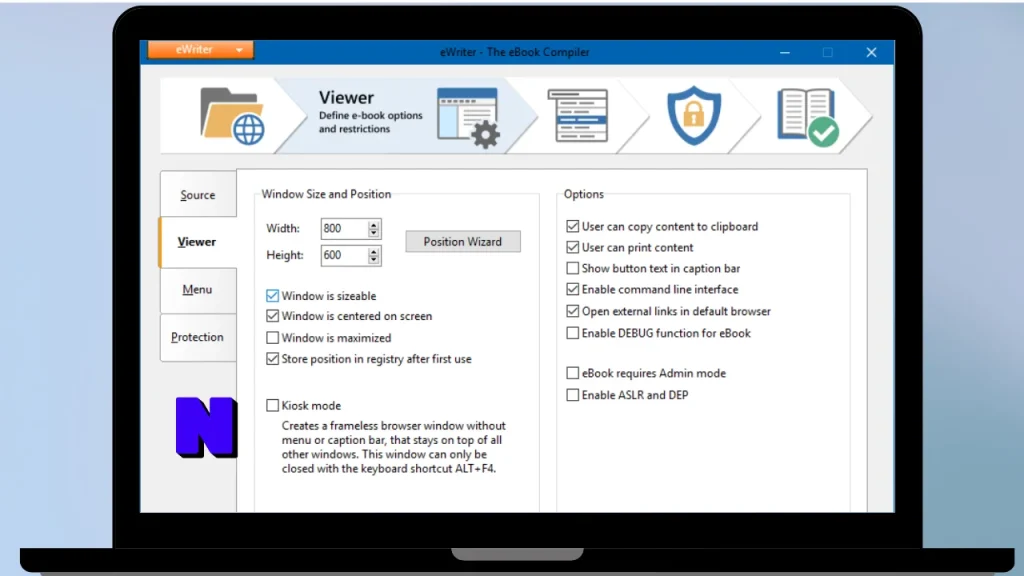Increase Width with the up spinner arrow
The height and width of the screenshot is (576, 1024).
point(374,224)
